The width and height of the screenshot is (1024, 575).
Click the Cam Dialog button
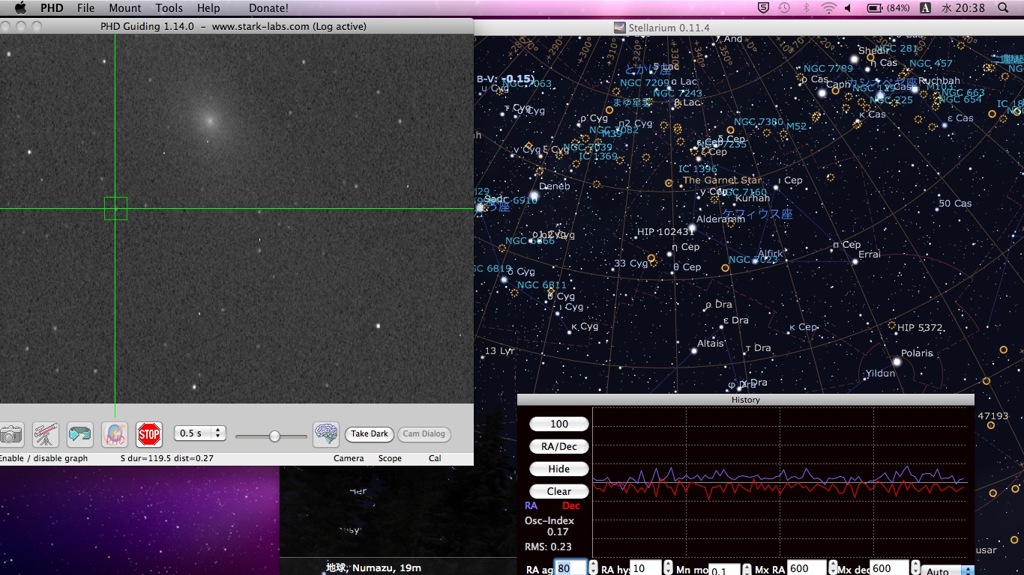[x=424, y=434]
